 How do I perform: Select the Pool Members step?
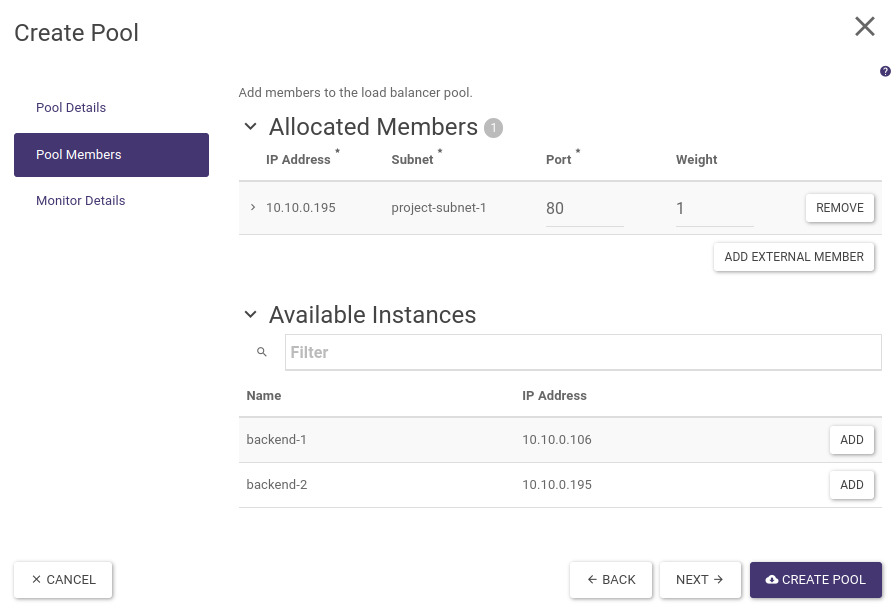pyautogui.click(x=111, y=155)
